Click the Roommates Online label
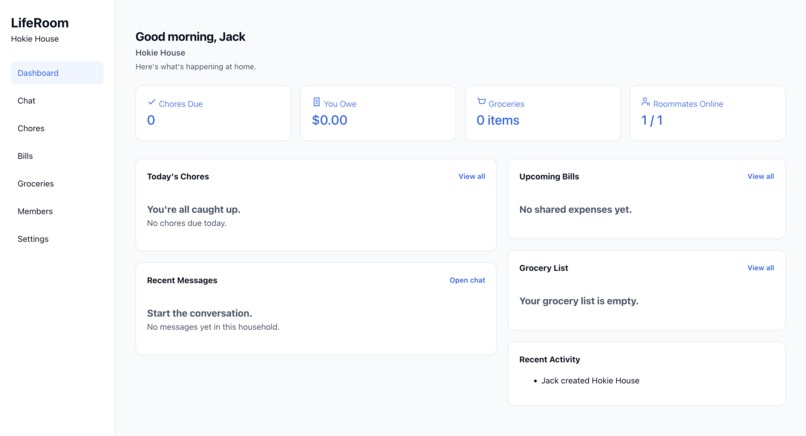The width and height of the screenshot is (806, 436). pos(688,104)
